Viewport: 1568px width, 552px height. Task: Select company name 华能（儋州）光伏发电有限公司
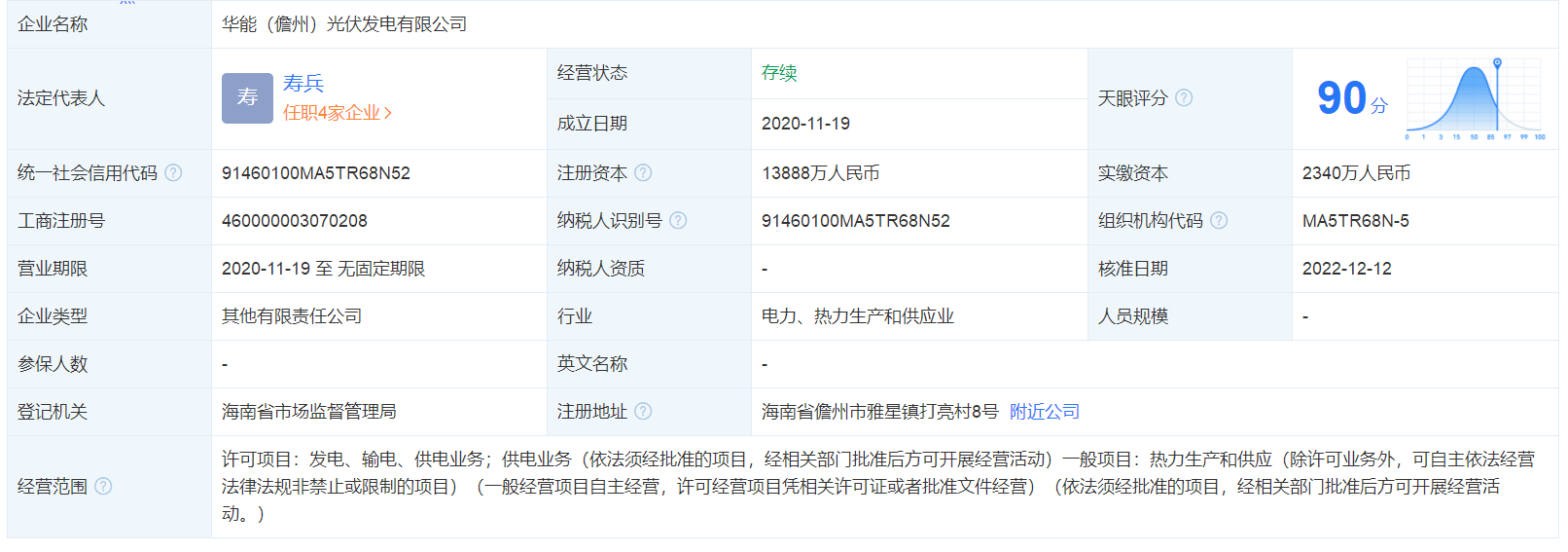344,24
